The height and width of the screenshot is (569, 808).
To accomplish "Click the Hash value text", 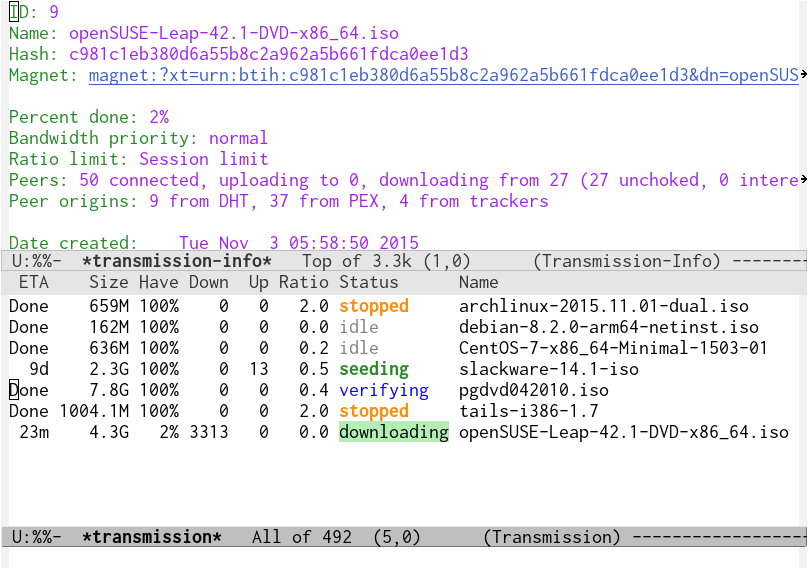I will click(268, 55).
